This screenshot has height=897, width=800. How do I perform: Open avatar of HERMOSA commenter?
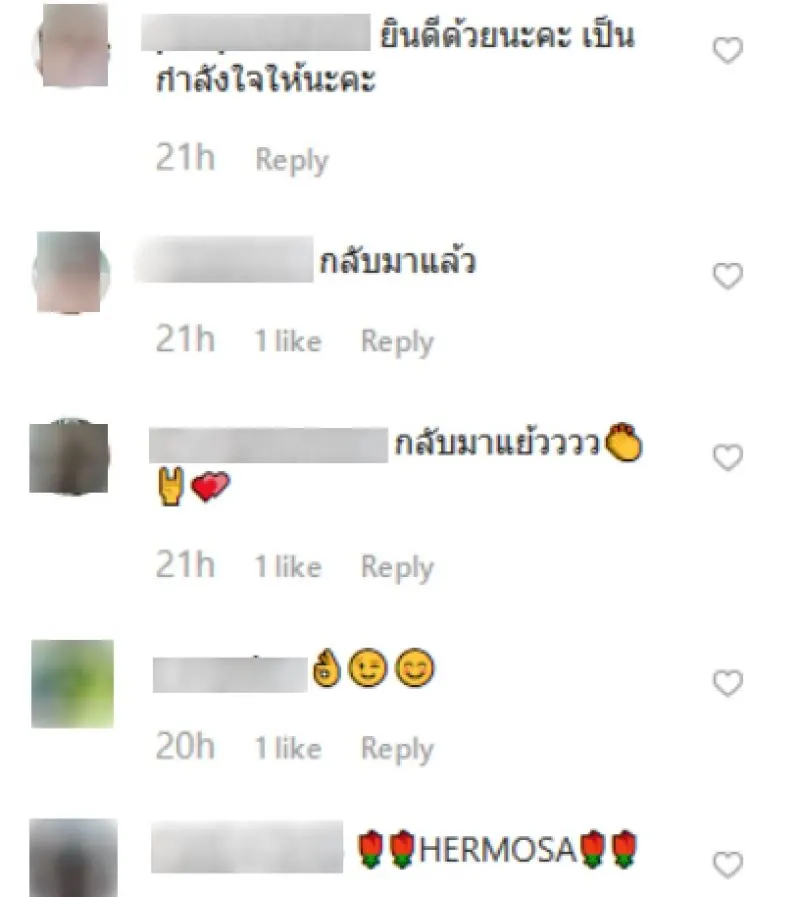[73, 858]
